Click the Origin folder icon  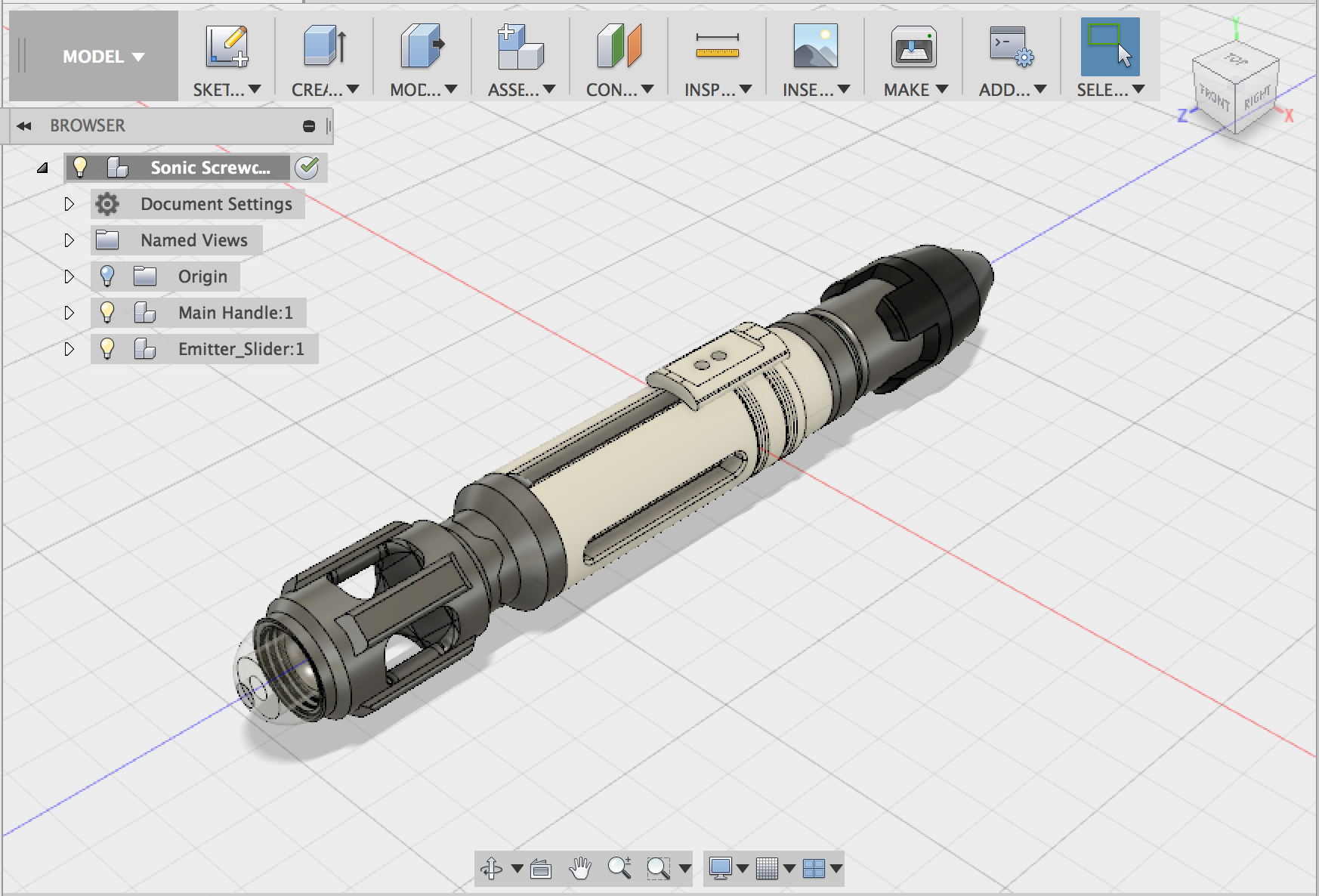pos(145,277)
